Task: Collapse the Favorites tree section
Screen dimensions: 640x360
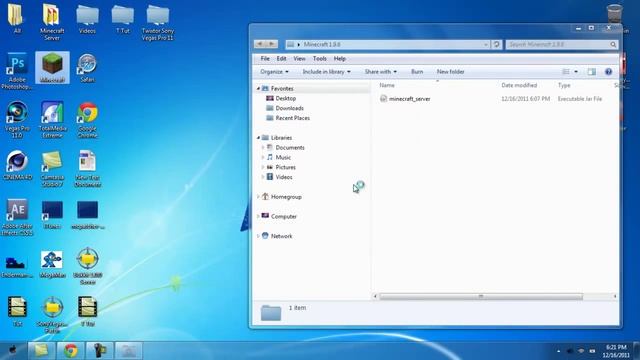Action: point(258,89)
